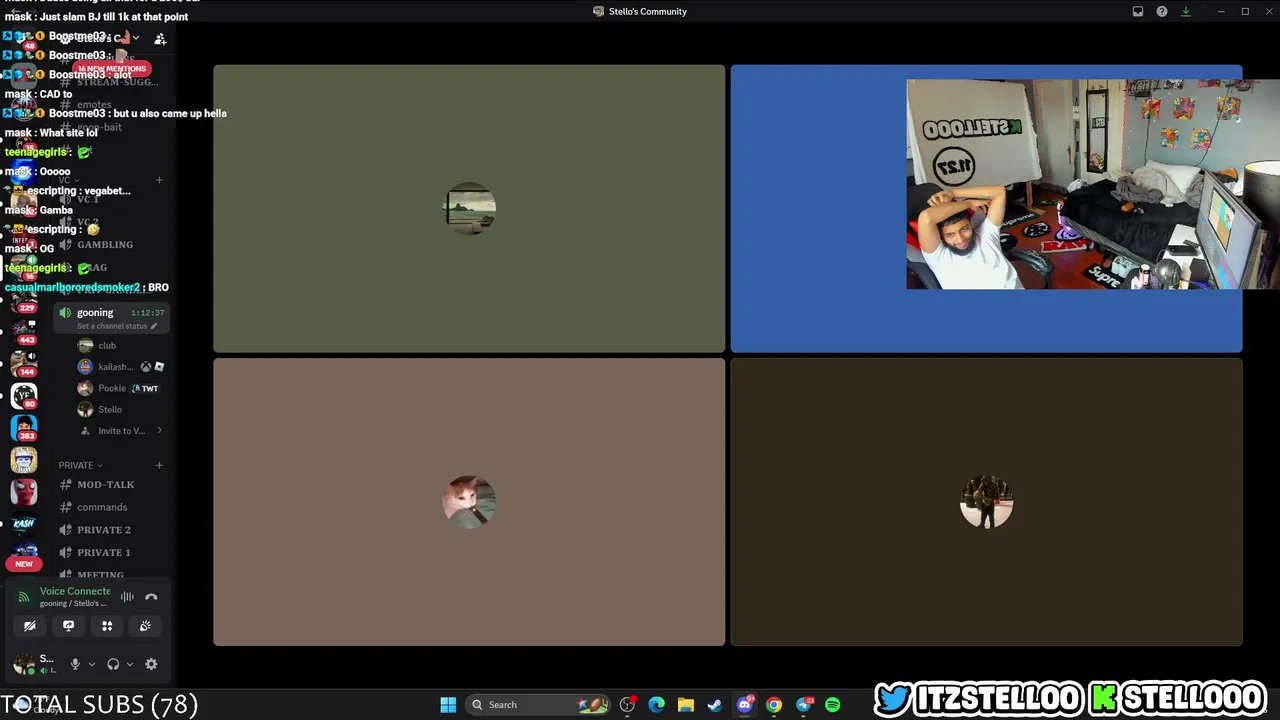Open server with 229 badge
The height and width of the screenshot is (720, 1280).
click(24, 298)
